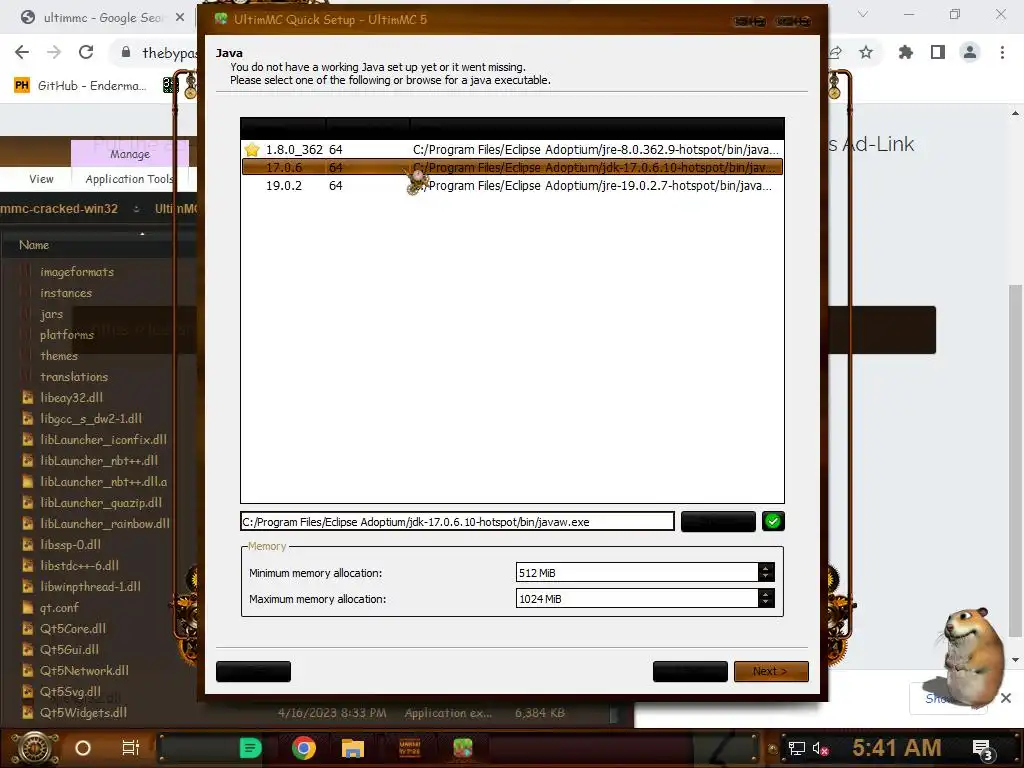Click Chrome back arrow
Screen dimensions: 1024x768
22,52
